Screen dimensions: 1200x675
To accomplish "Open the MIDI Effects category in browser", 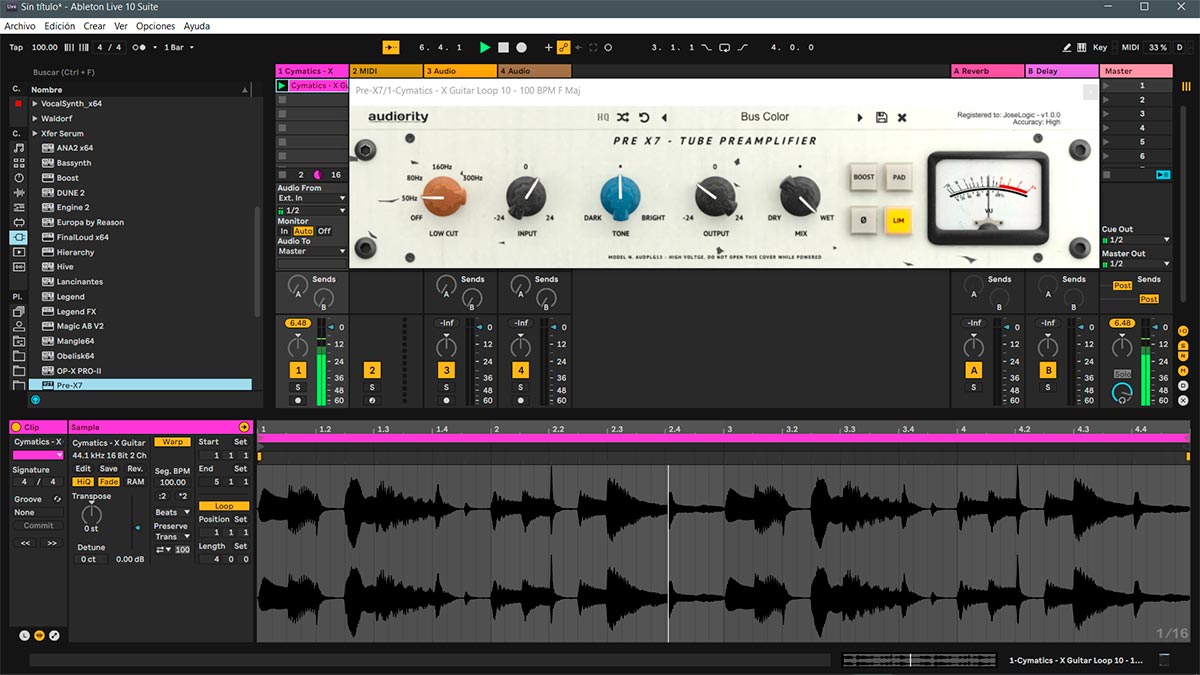I will click(x=19, y=208).
